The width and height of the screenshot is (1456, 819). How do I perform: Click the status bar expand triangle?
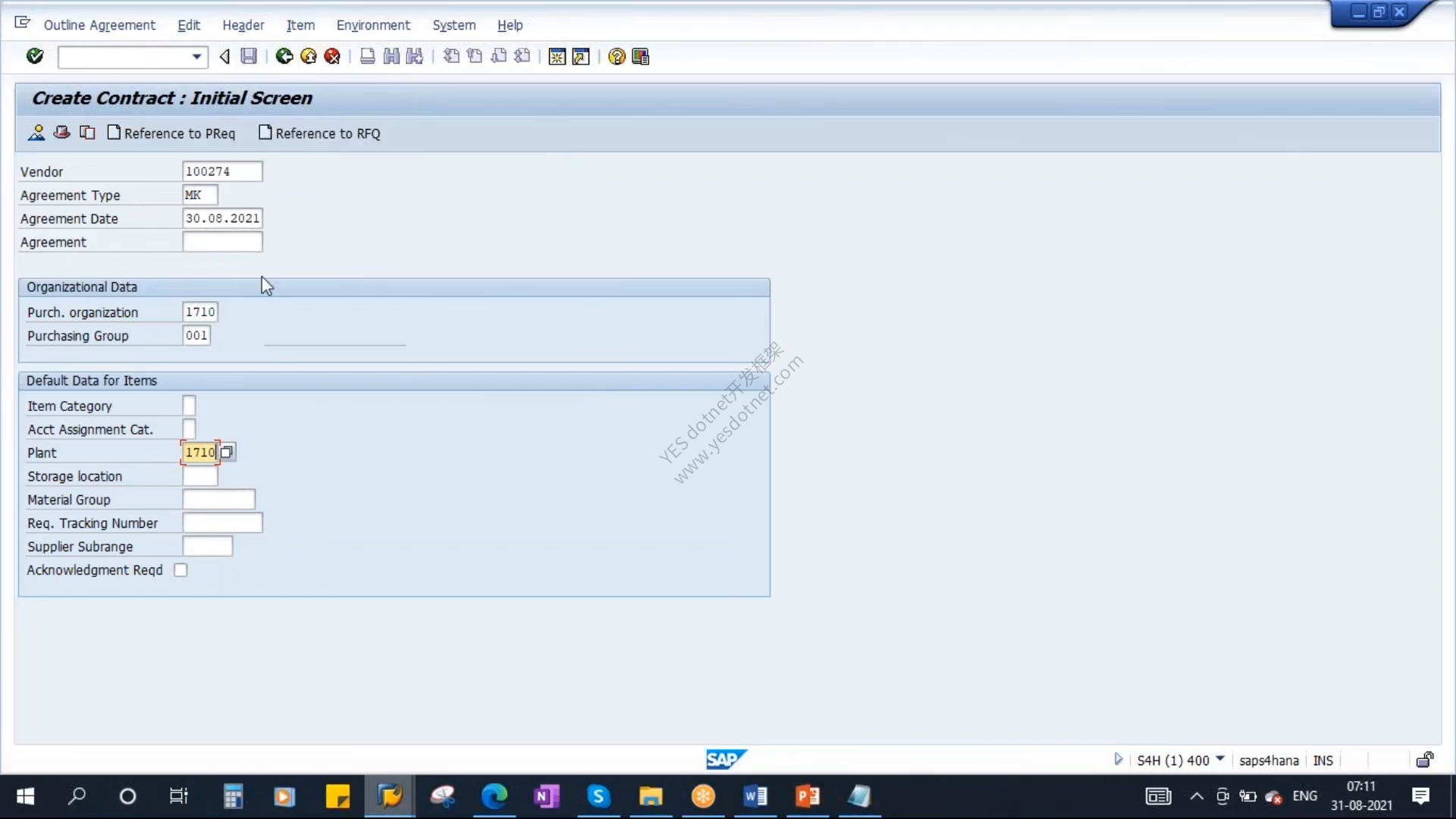click(x=1118, y=759)
